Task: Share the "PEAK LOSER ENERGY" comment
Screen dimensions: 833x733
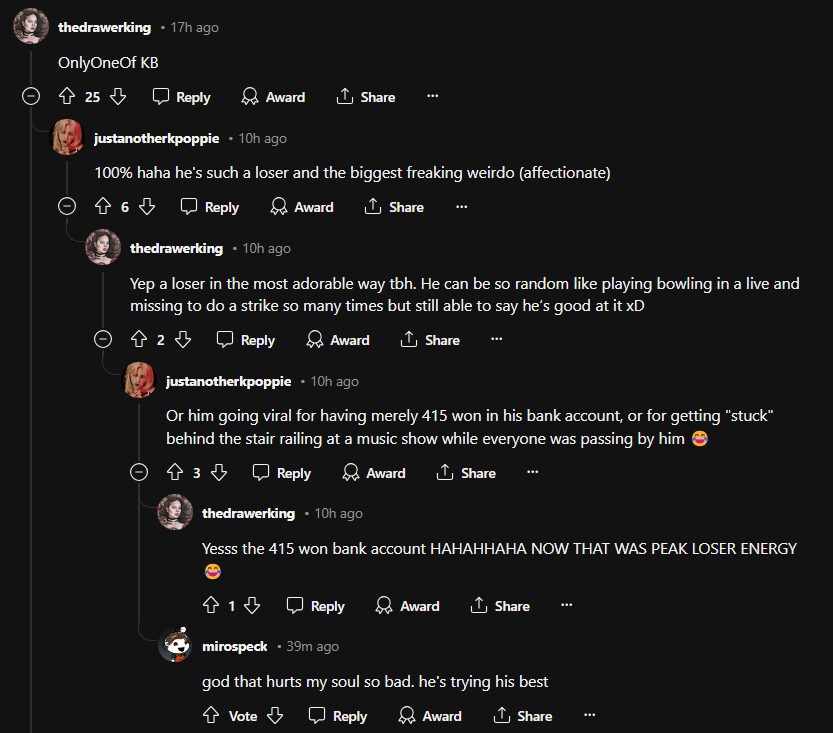Action: tap(500, 606)
